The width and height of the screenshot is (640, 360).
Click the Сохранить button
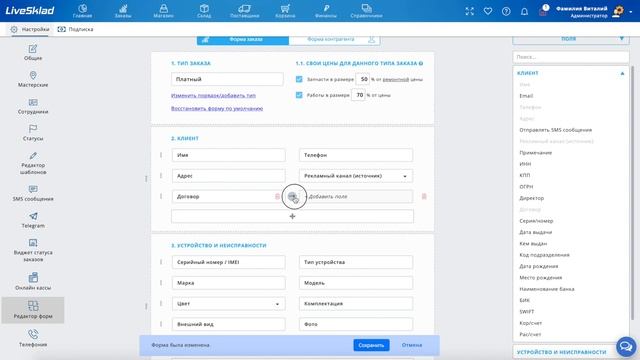[371, 345]
